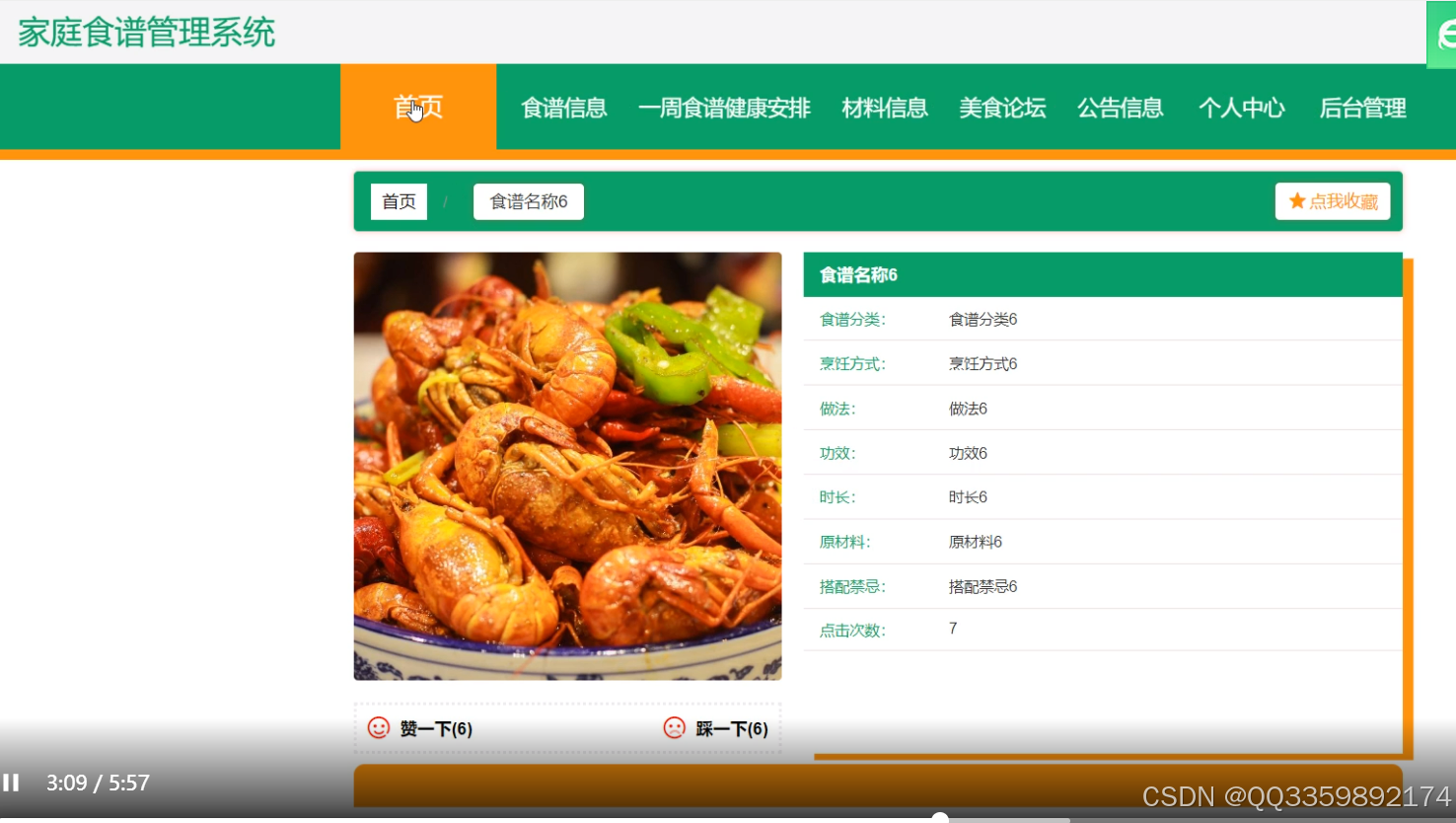Select the 搭配禁忌6 value text
The width and height of the screenshot is (1456, 823).
(x=983, y=586)
